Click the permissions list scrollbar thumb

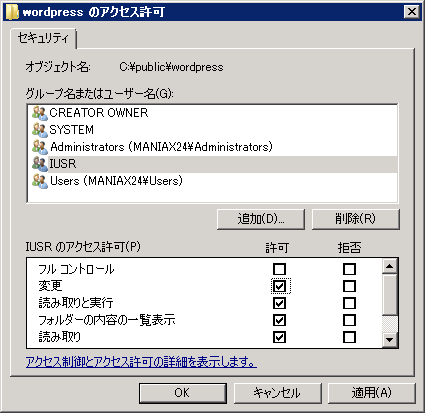click(389, 294)
